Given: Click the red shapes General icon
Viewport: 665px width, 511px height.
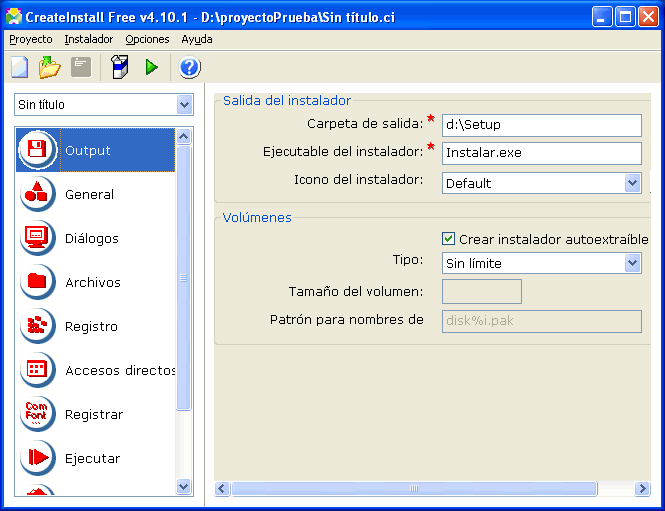Looking at the screenshot, I should 37,194.
